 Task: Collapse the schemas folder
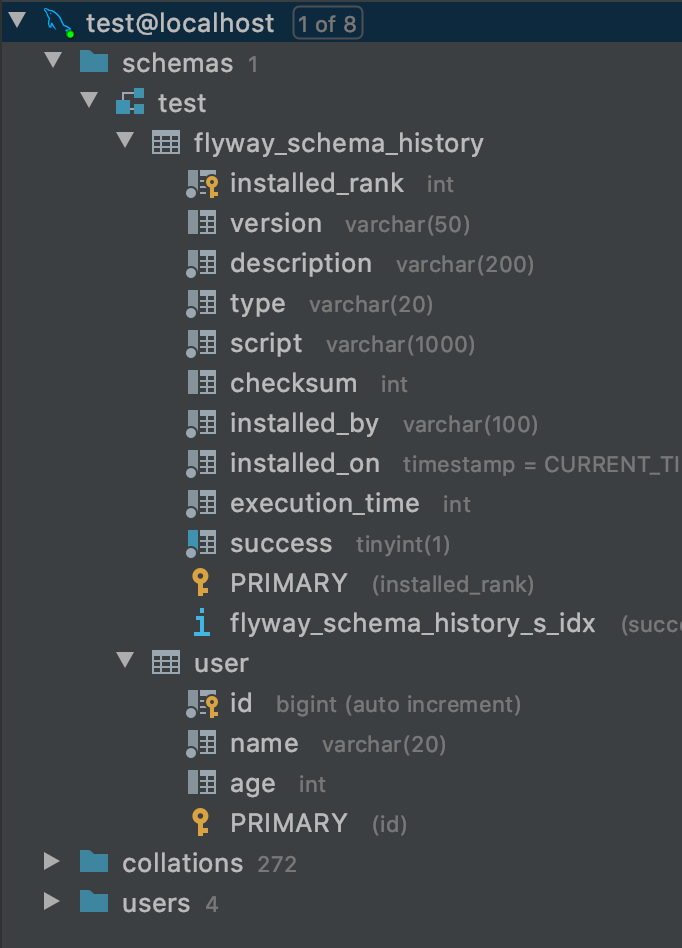tap(52, 62)
